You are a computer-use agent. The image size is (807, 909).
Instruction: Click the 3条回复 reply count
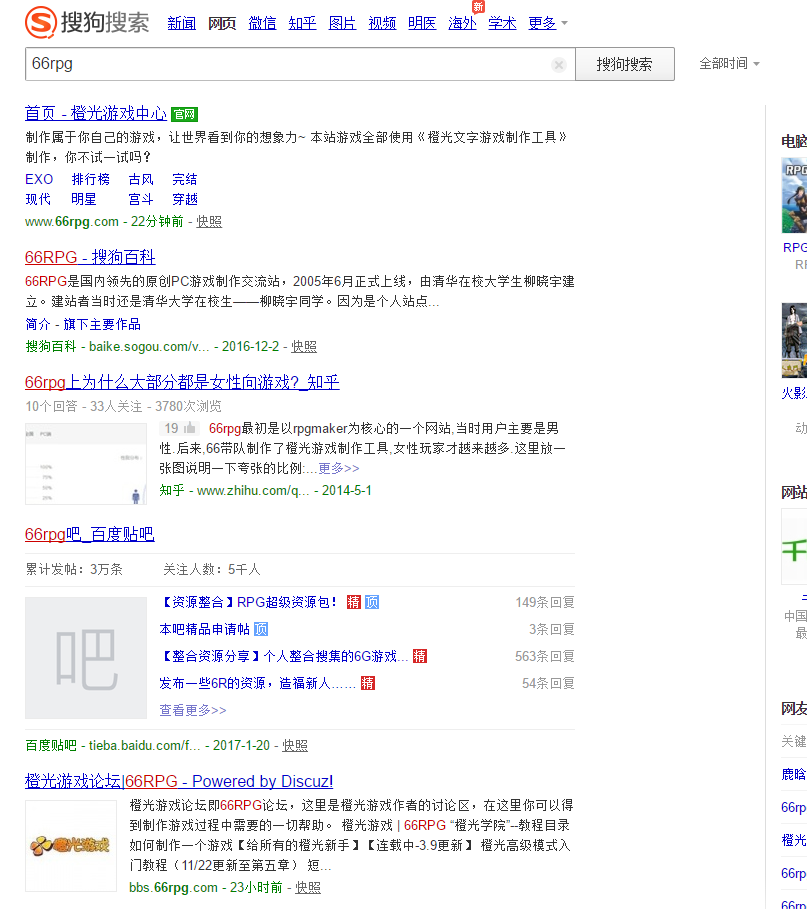(552, 629)
